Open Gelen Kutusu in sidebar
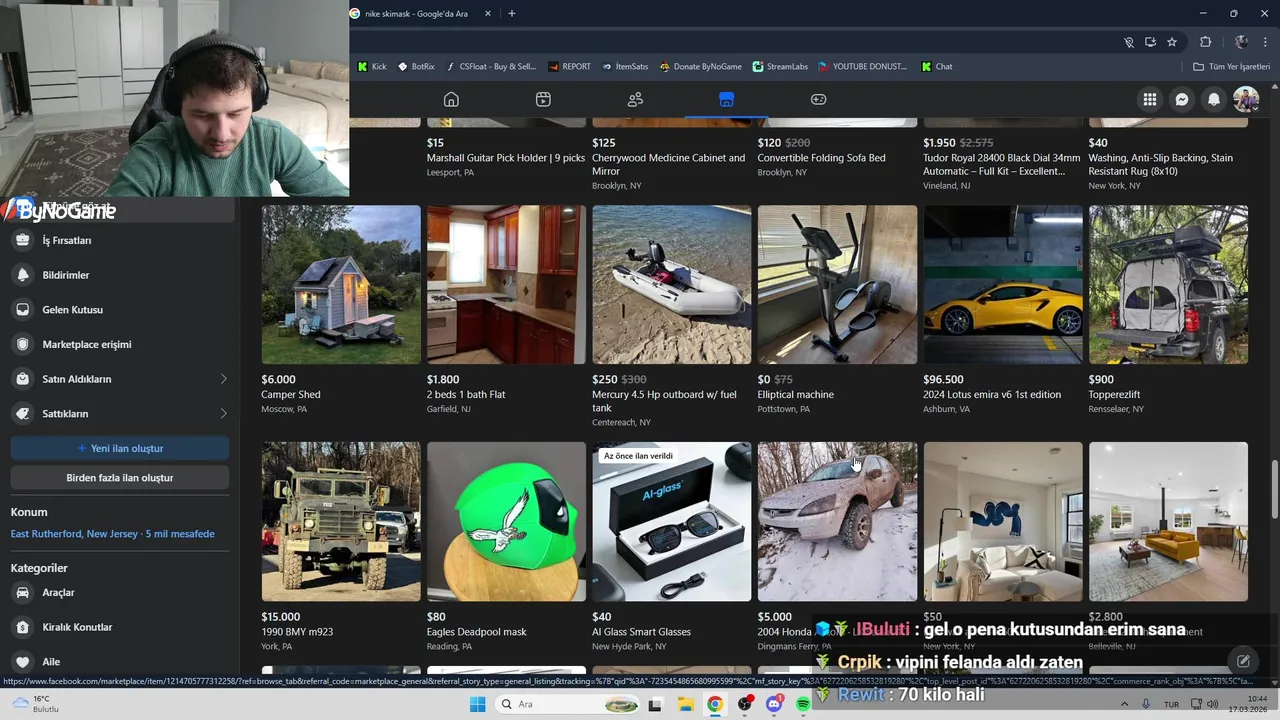The width and height of the screenshot is (1280, 720). [x=120, y=310]
